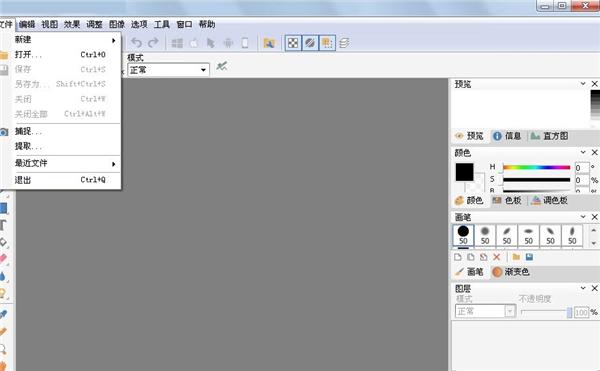The width and height of the screenshot is (600, 371).
Task: Select the second soft round brush preset
Action: pos(485,234)
